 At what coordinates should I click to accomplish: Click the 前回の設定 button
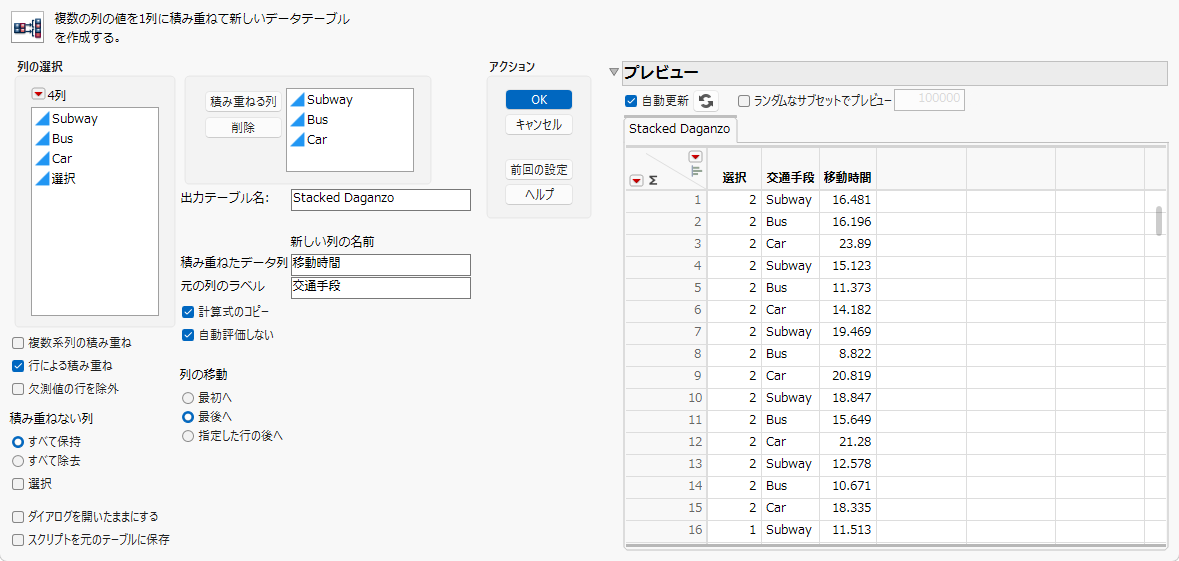click(x=539, y=169)
